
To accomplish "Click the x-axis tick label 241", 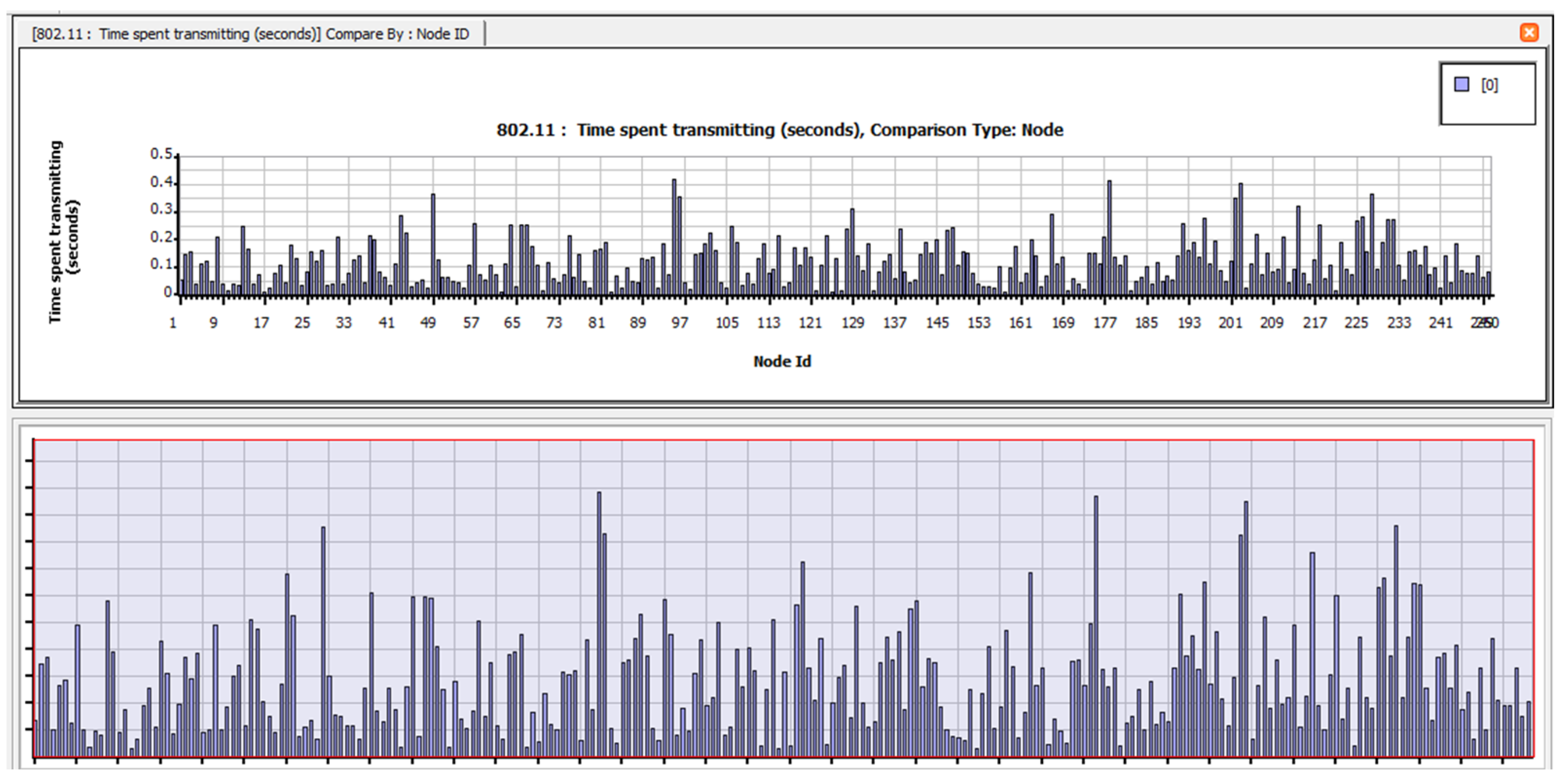I will [1440, 323].
